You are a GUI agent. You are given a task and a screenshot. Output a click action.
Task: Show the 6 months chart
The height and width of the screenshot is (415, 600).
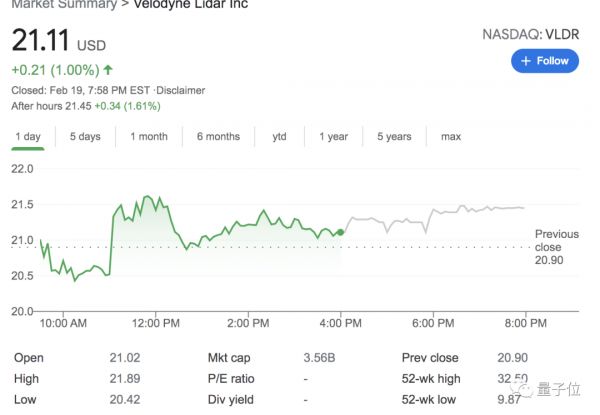point(218,137)
